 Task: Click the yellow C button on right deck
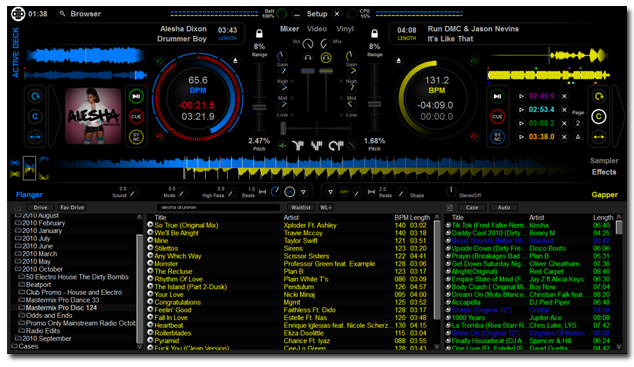tap(598, 117)
